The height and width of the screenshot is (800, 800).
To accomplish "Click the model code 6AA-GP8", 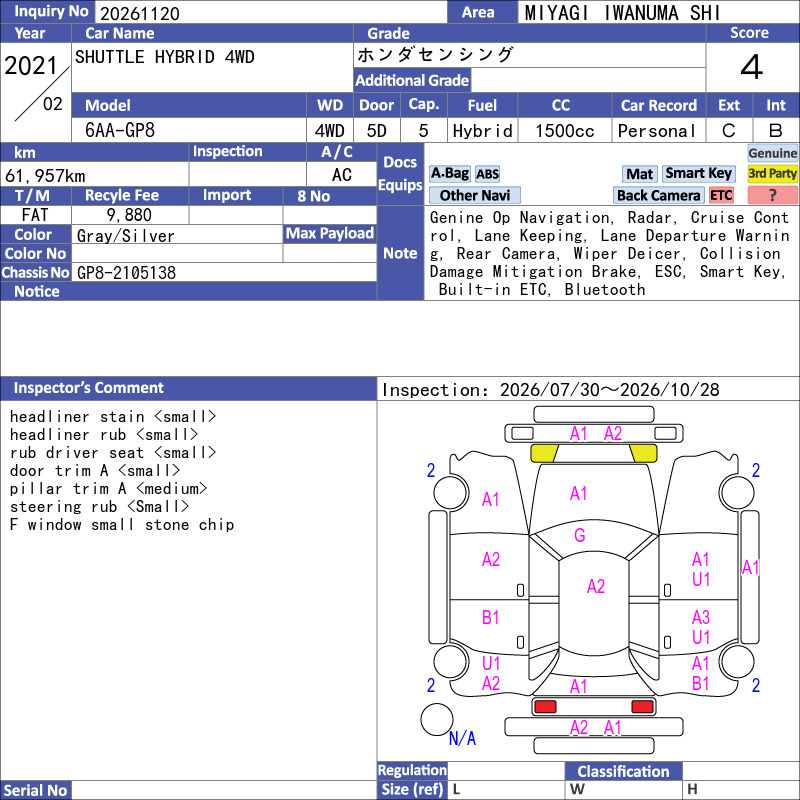I will coord(120,131).
